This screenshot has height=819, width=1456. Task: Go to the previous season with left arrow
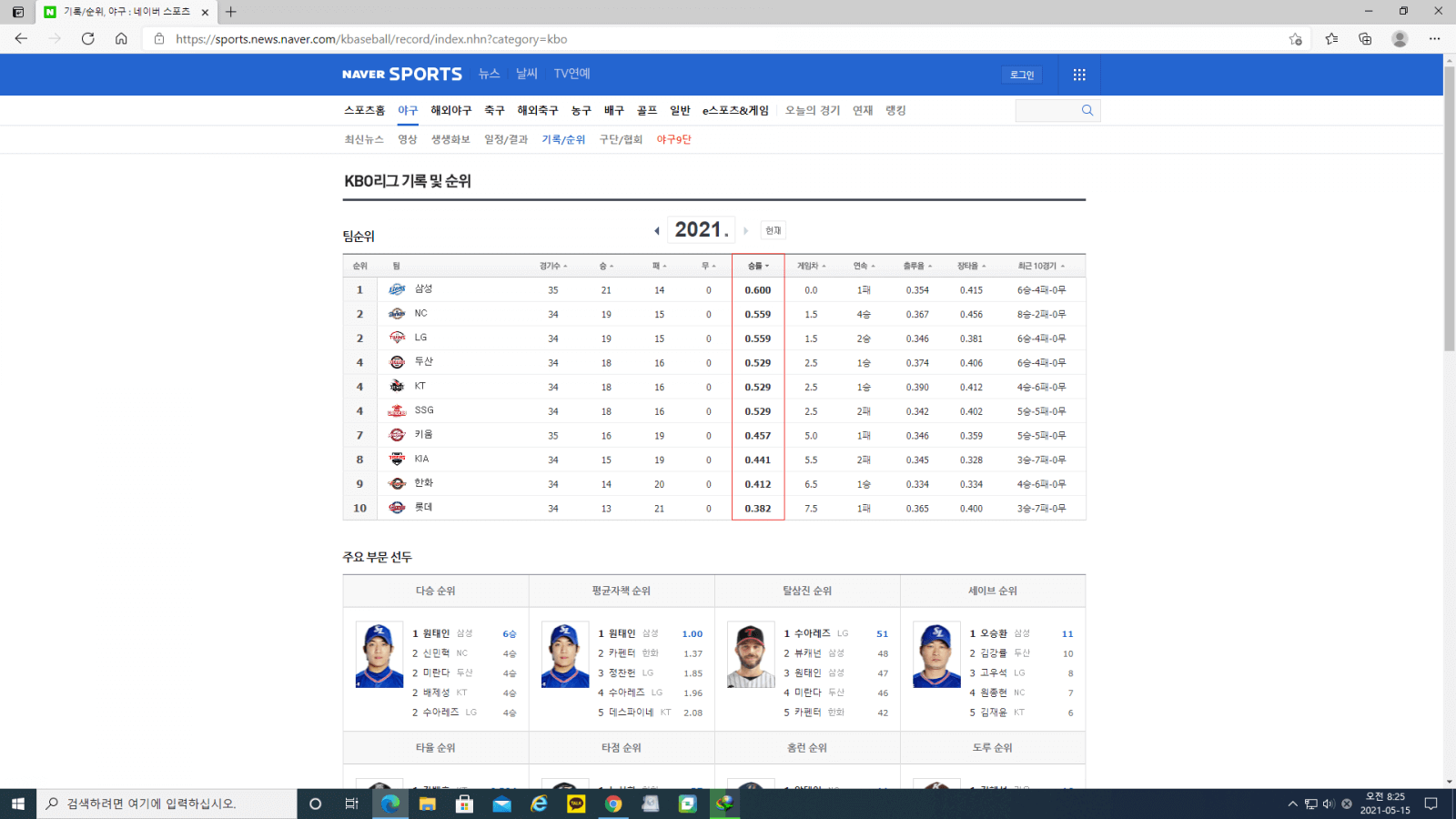click(x=657, y=230)
